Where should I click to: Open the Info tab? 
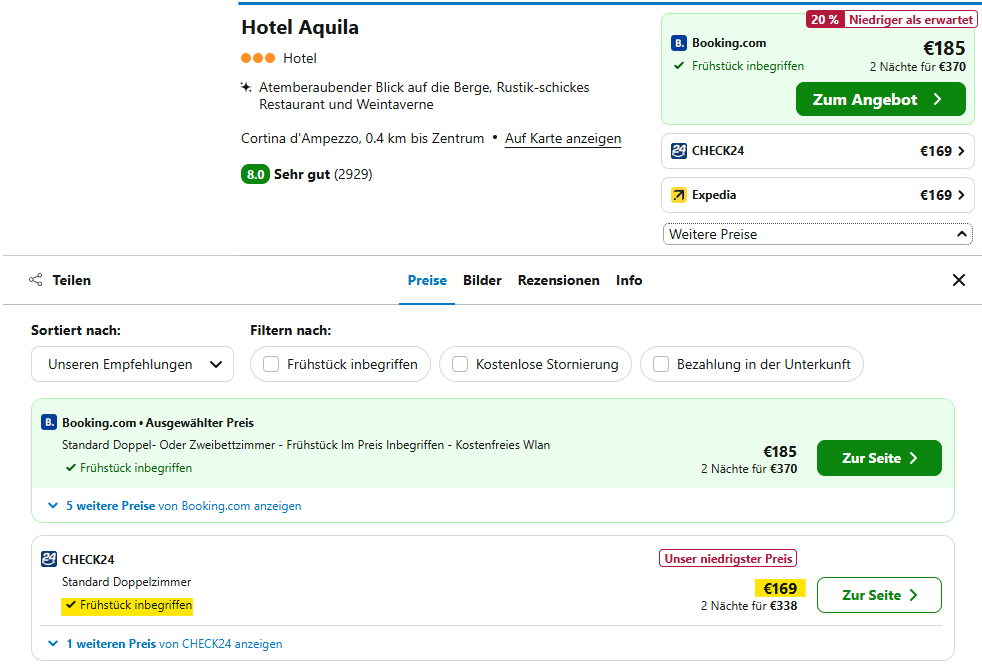click(629, 281)
